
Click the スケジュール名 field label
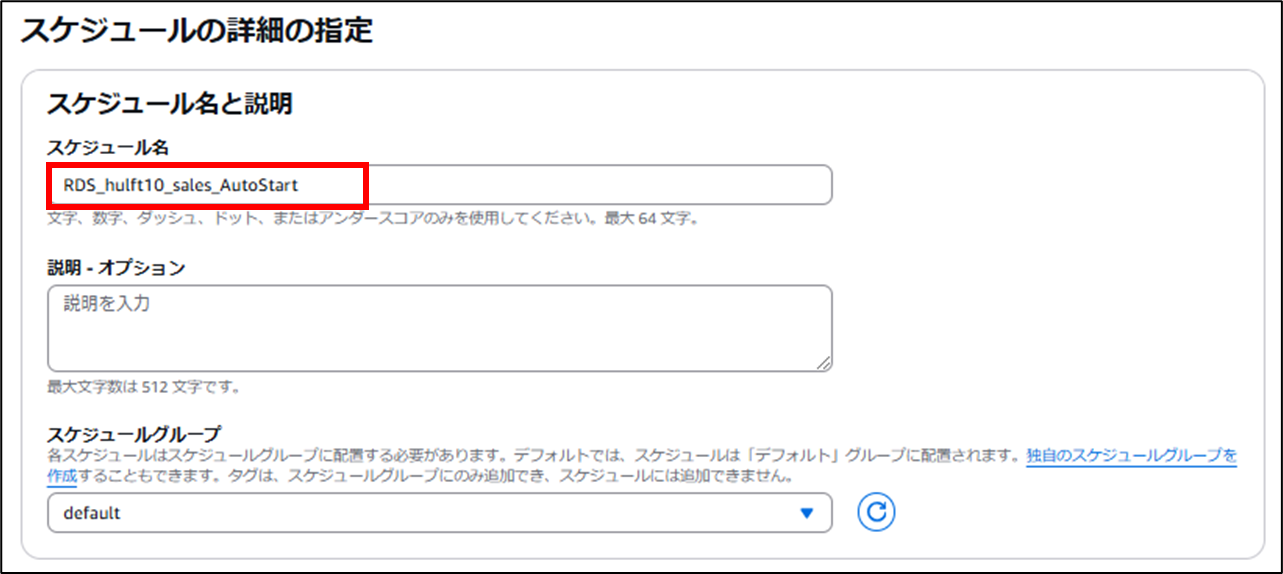coord(108,147)
